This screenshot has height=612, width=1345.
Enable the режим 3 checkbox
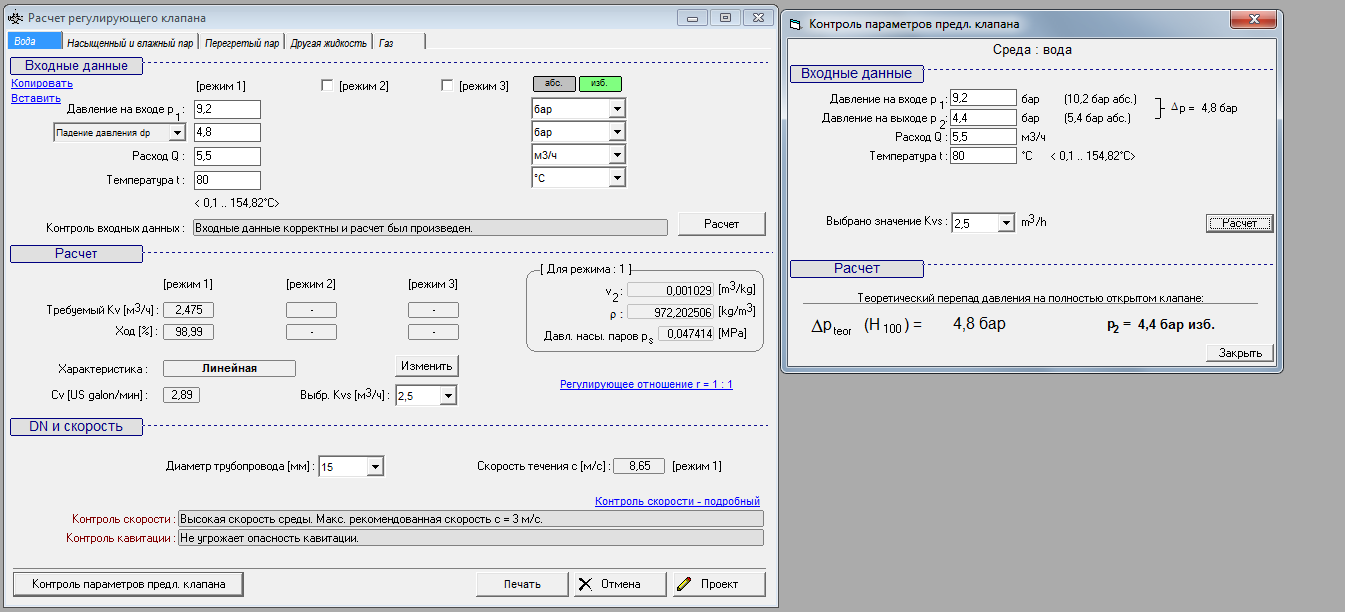(447, 86)
